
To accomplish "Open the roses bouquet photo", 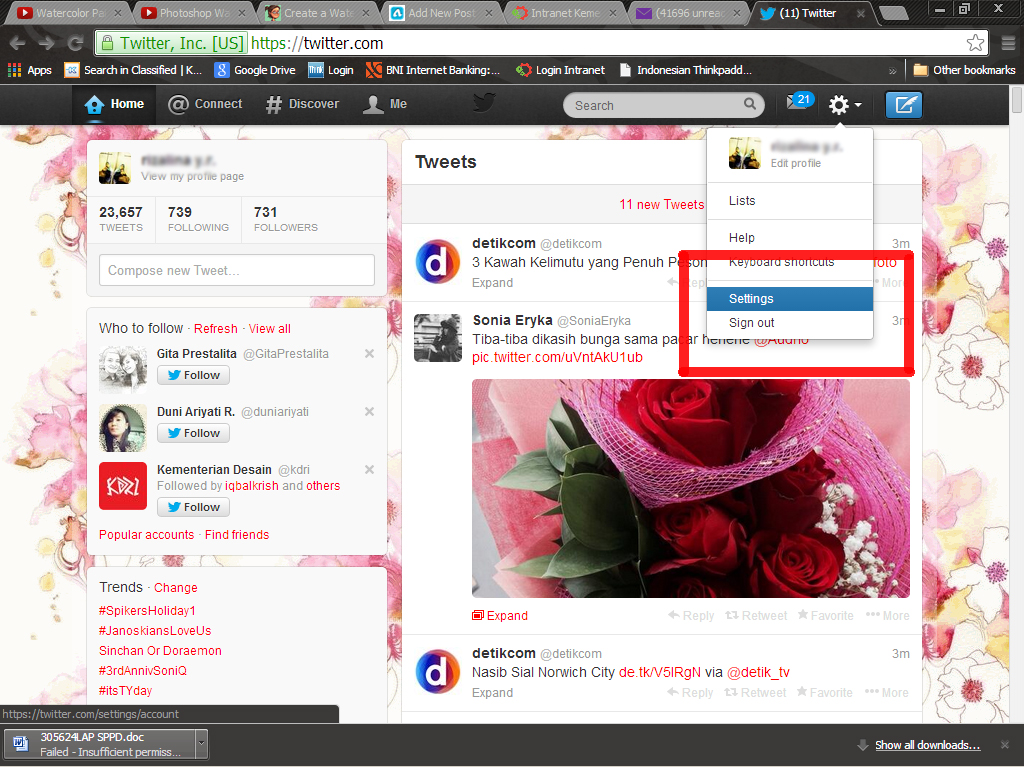I will coord(690,488).
